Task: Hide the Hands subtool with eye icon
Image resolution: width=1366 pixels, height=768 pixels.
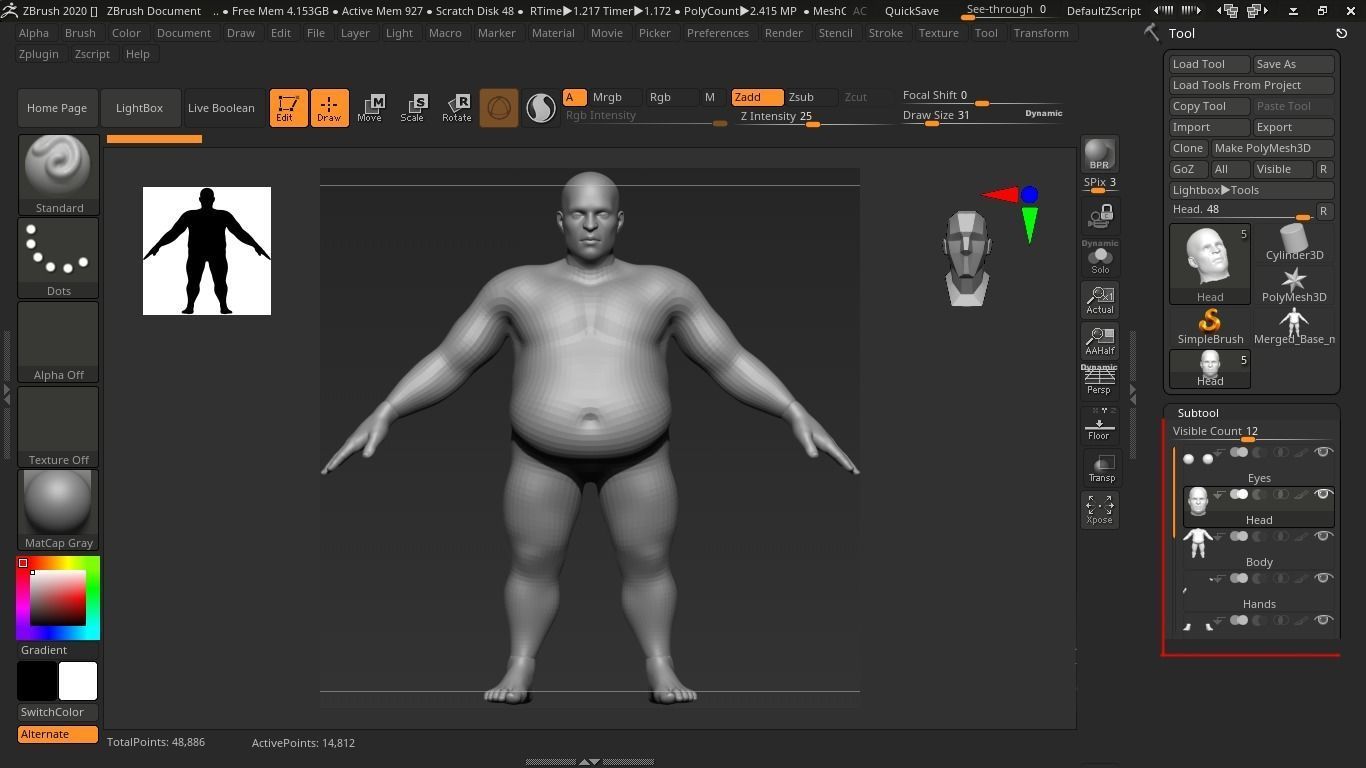Action: pyautogui.click(x=1323, y=578)
